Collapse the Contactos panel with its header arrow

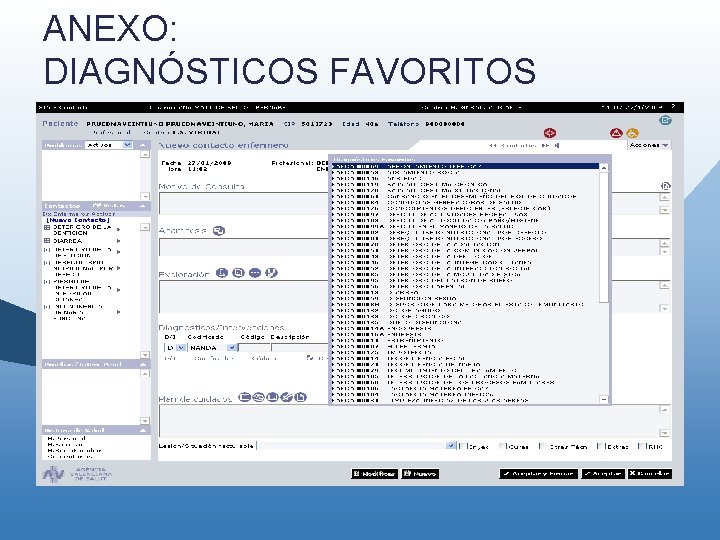[x=143, y=206]
